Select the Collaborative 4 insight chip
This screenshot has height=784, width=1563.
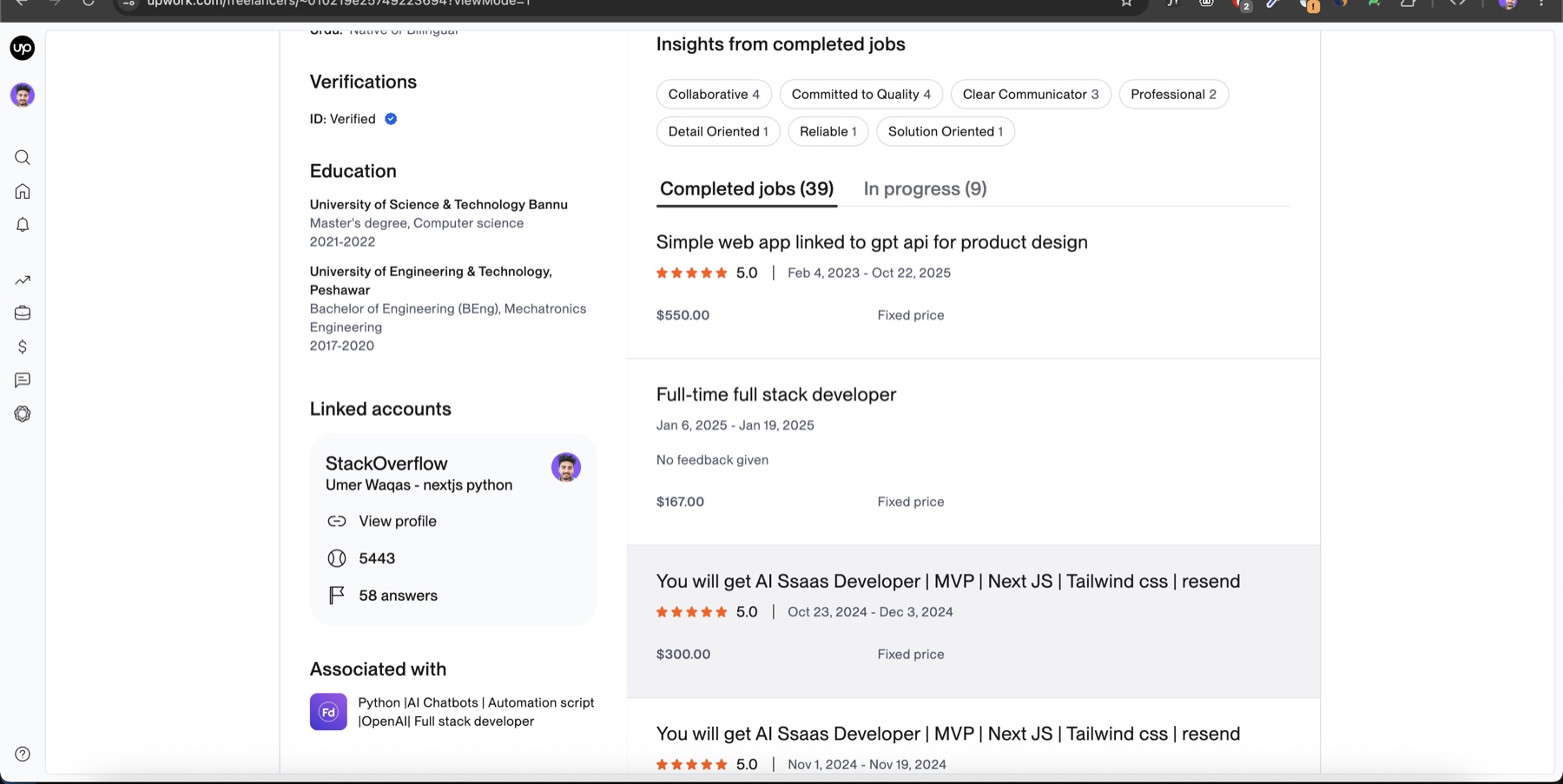pos(714,95)
